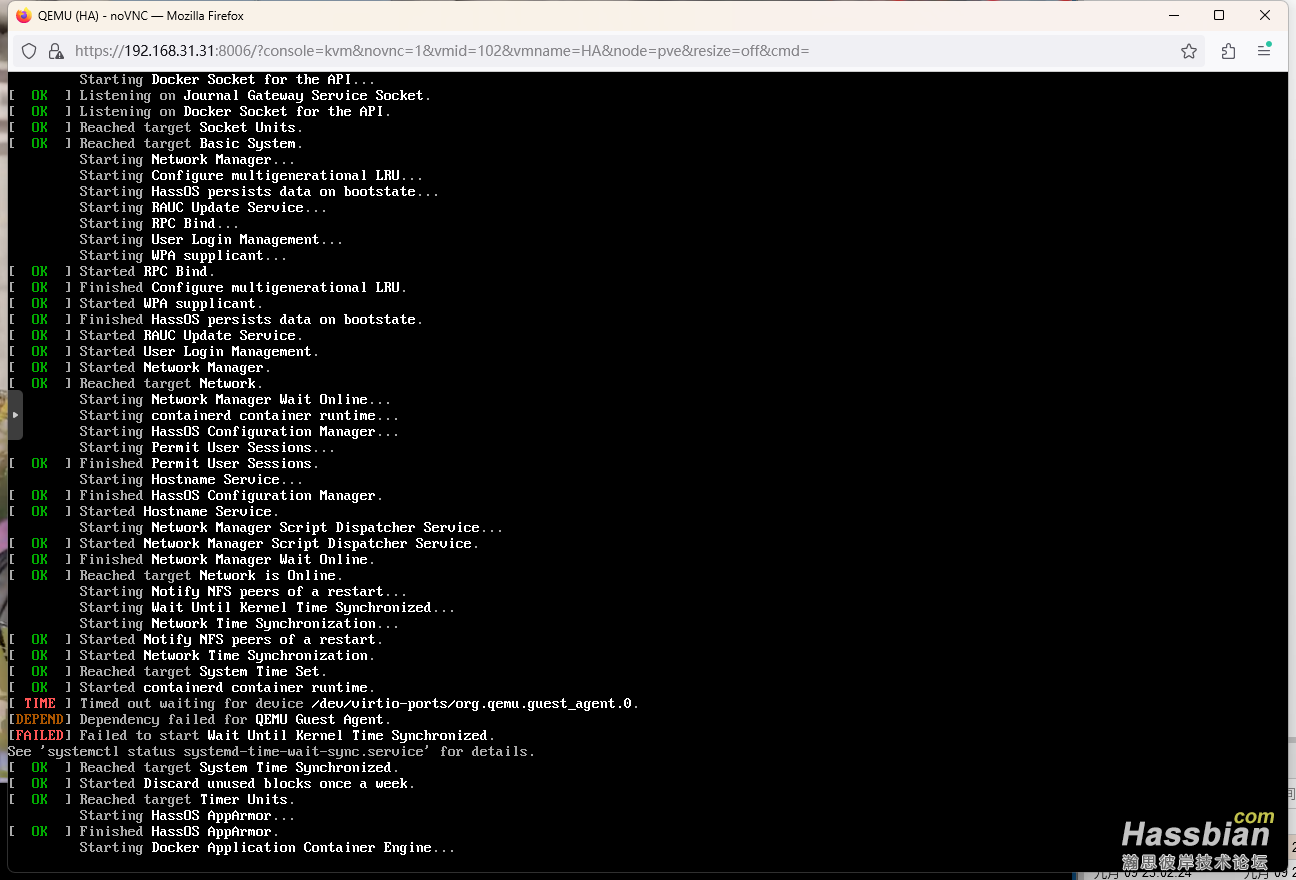Click 'Started Hostname Service.' line
The height and width of the screenshot is (880, 1296).
pos(179,511)
